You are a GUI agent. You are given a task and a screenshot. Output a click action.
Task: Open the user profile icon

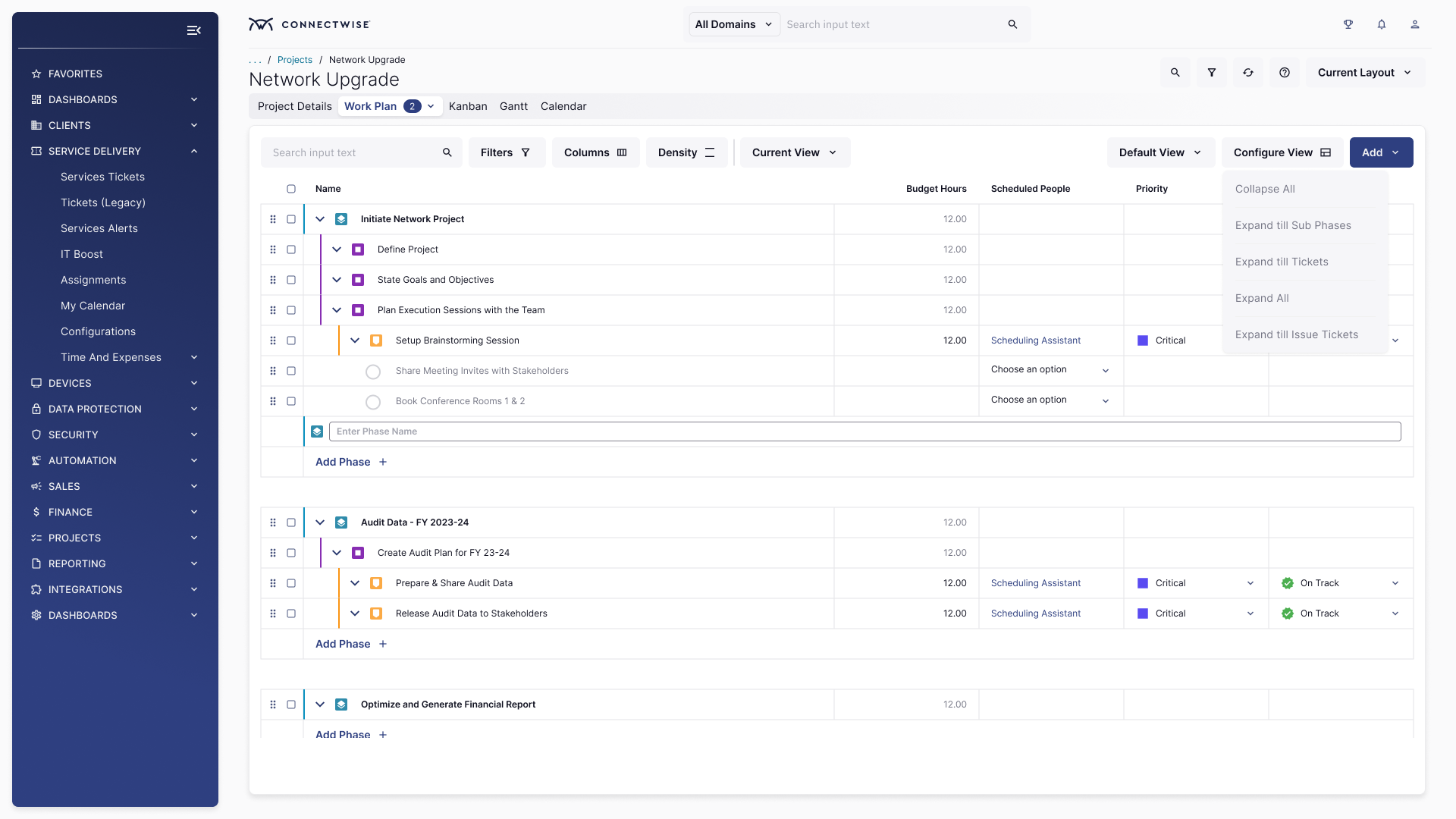(1415, 24)
